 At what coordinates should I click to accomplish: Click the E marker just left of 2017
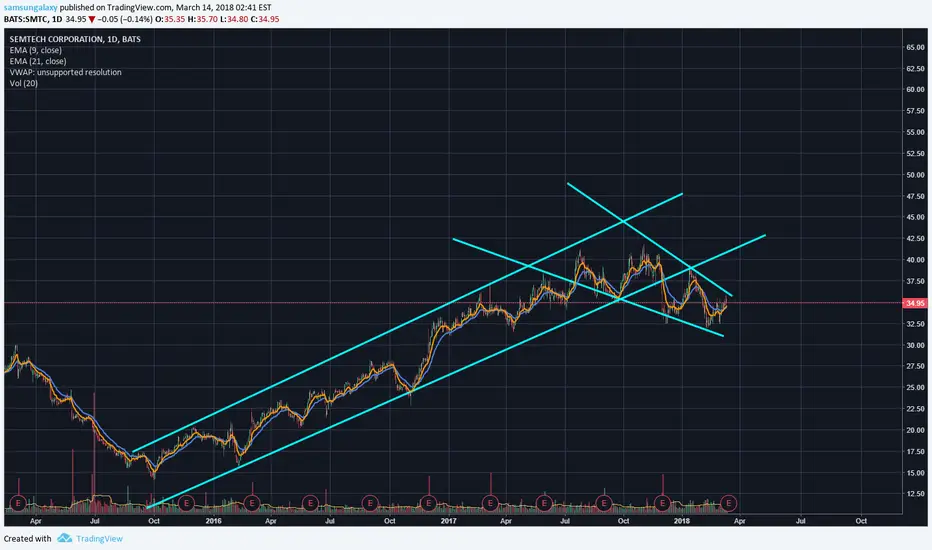point(429,504)
